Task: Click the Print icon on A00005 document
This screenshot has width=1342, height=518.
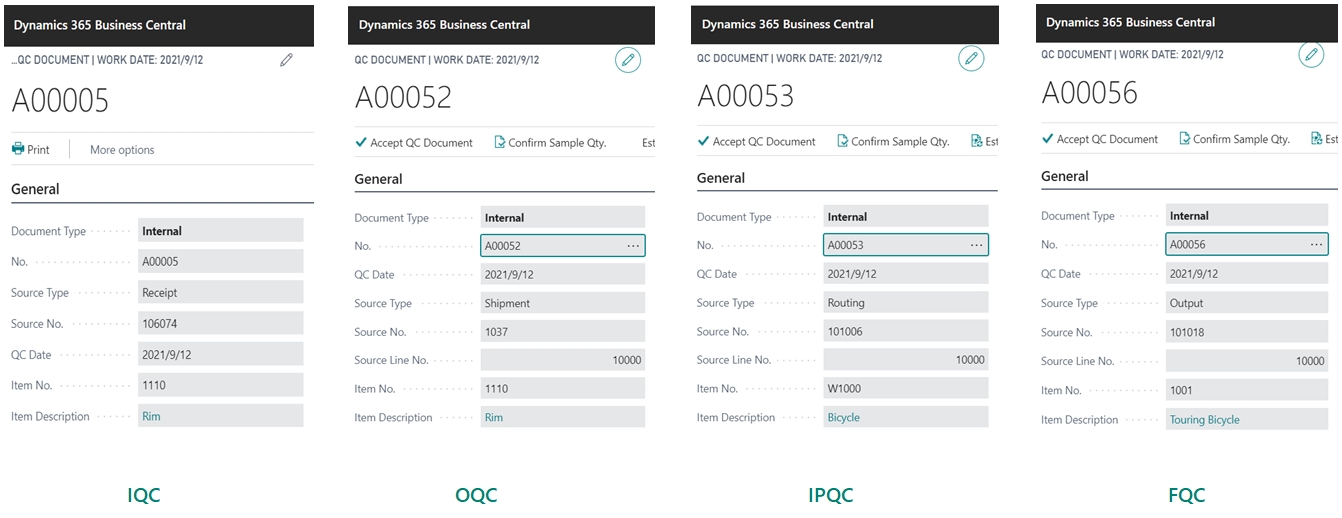Action: coord(19,149)
